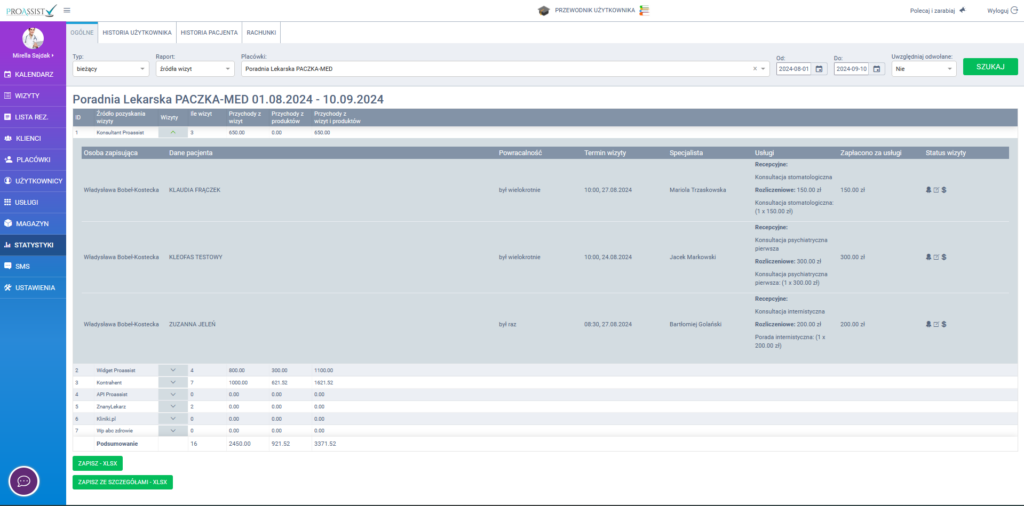
Task: Open the chat bubble widget
Action: (x=24, y=481)
